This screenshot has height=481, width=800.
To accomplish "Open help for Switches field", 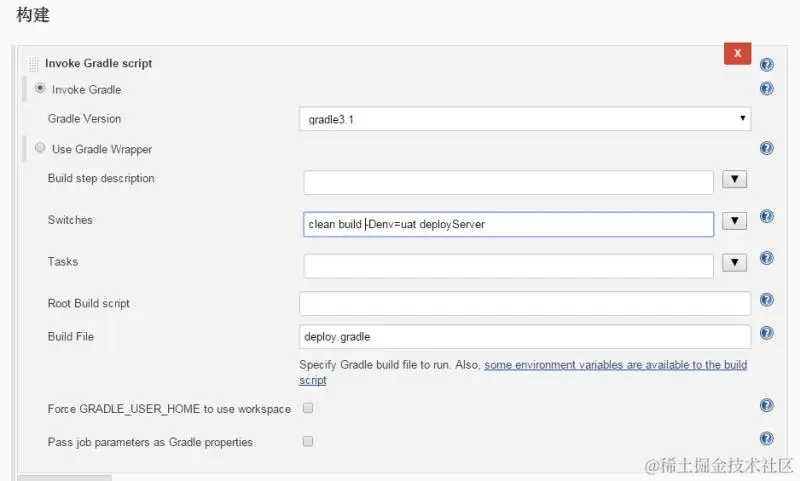I will tap(767, 216).
